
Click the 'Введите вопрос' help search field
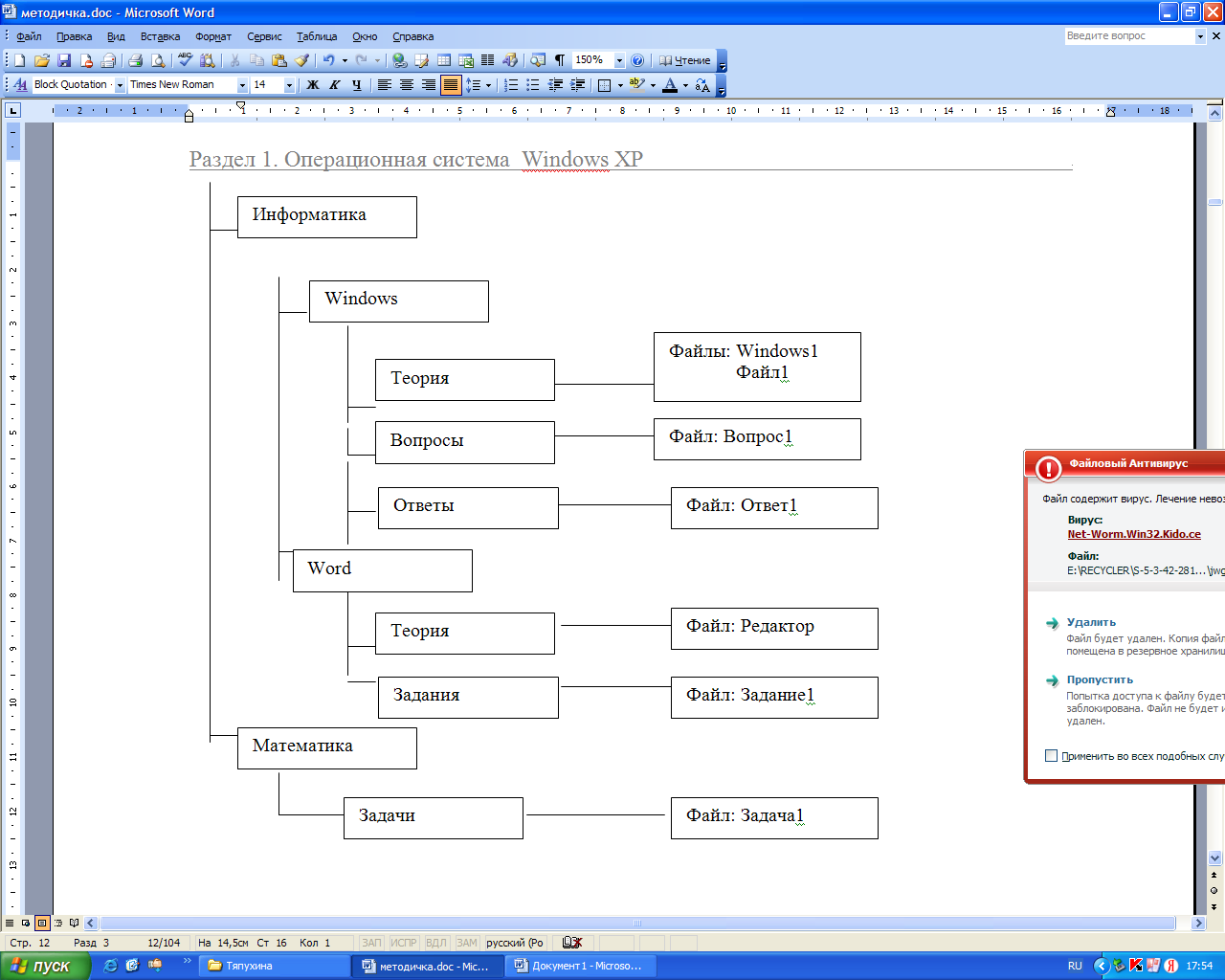1129,35
